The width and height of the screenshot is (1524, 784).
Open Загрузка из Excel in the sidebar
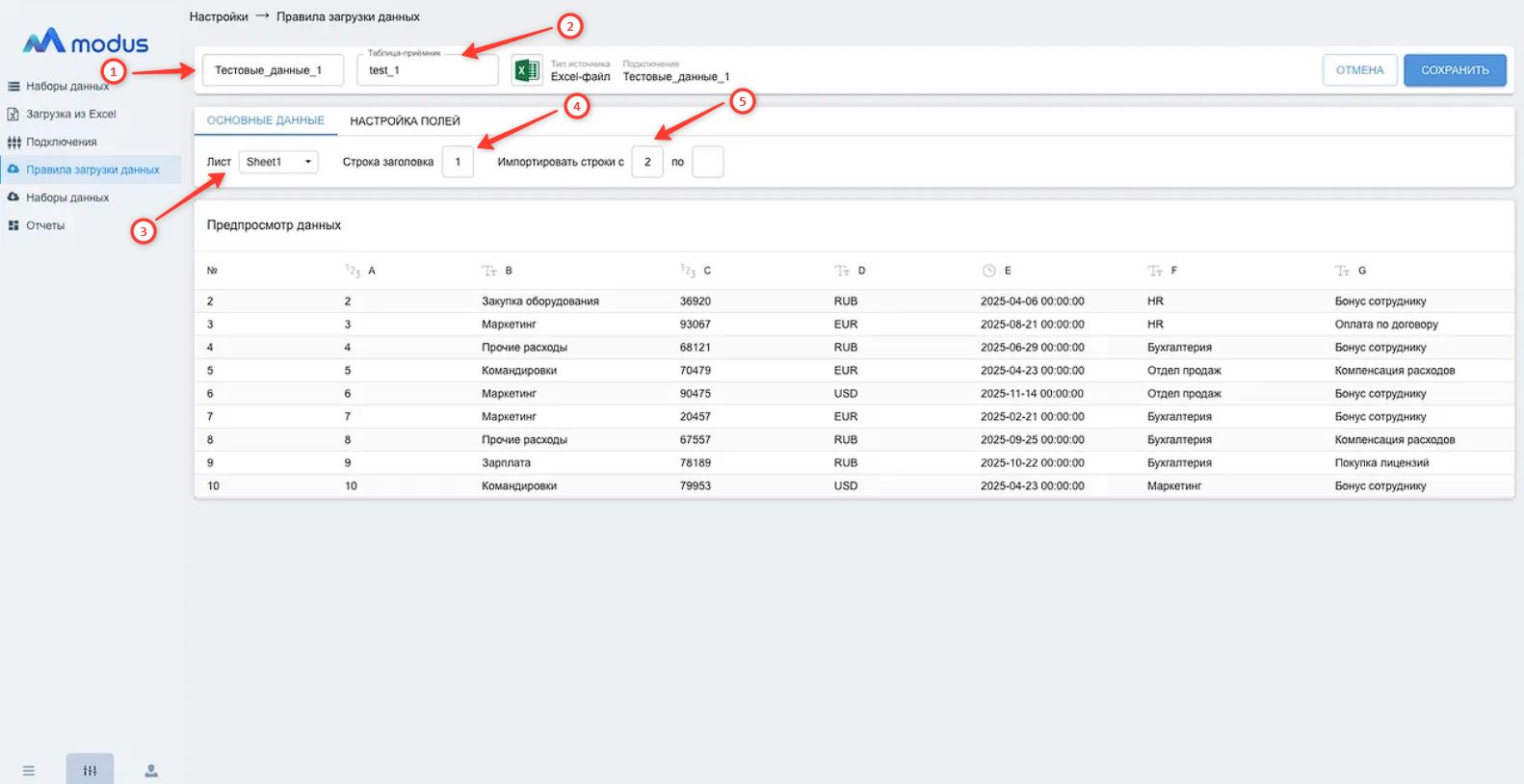point(71,114)
